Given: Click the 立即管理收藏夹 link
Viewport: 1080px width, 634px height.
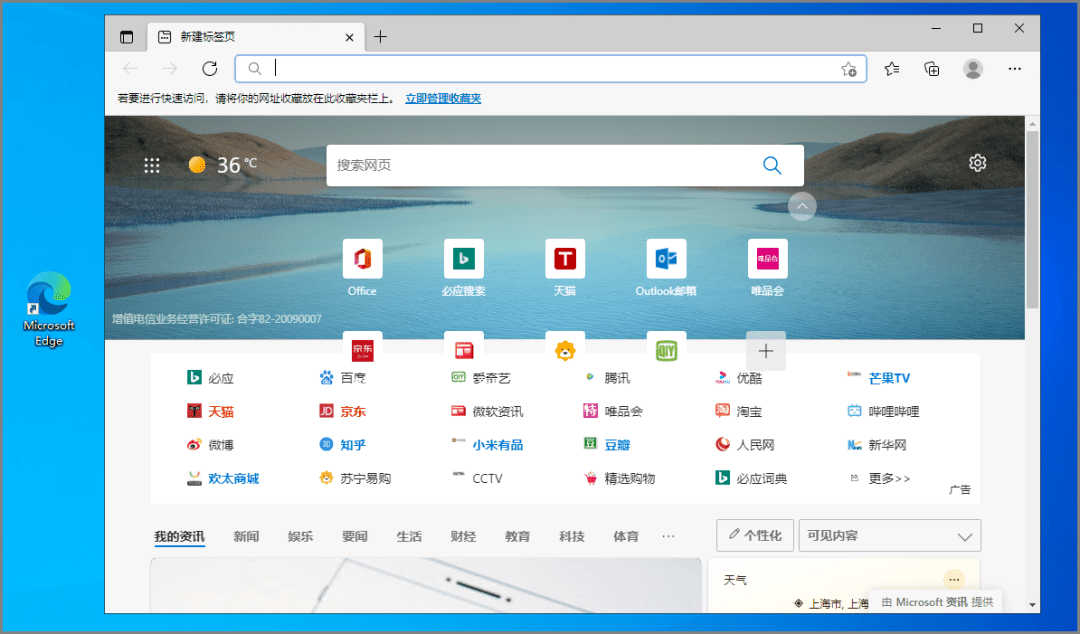Looking at the screenshot, I should pos(443,98).
